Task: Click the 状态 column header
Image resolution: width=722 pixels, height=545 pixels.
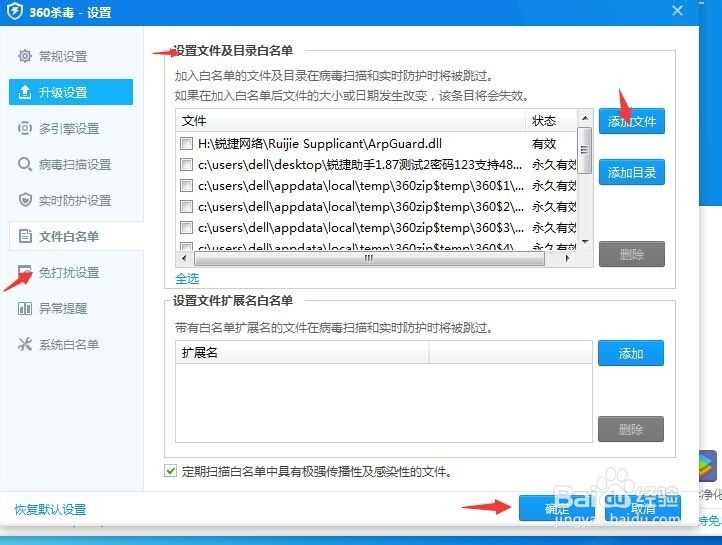Action: point(551,121)
